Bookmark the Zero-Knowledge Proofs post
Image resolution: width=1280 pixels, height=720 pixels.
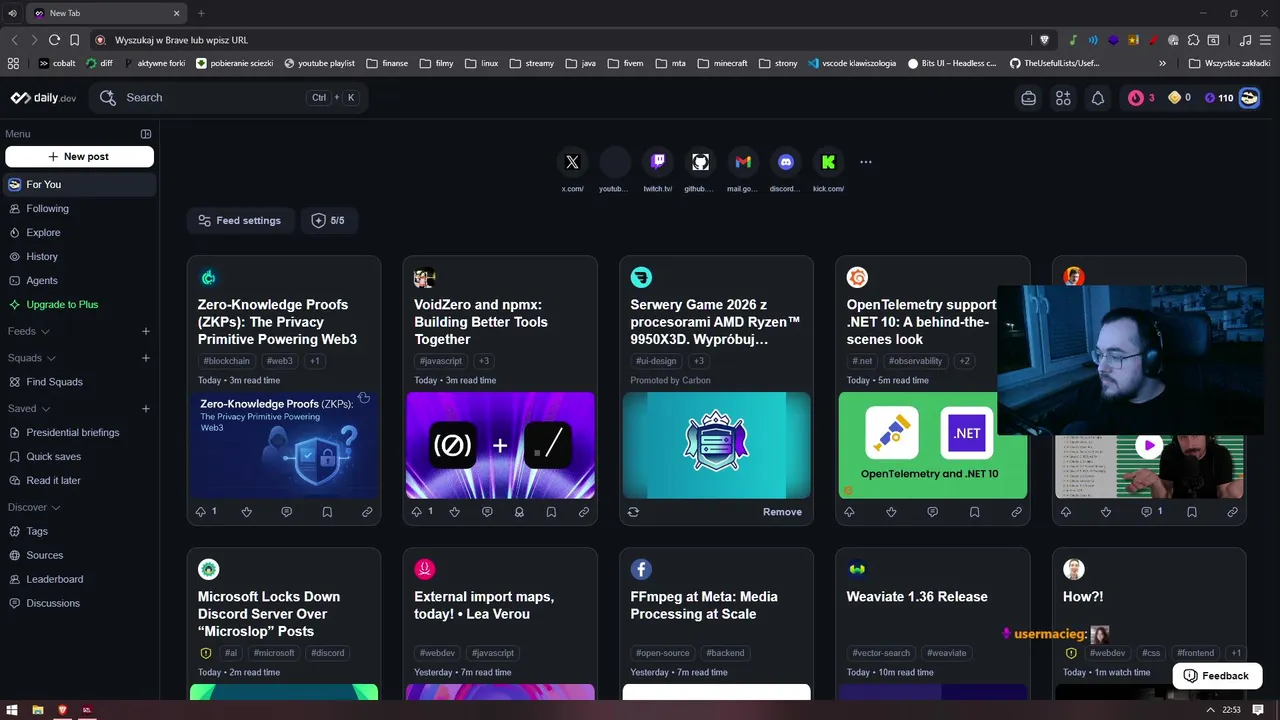[327, 512]
